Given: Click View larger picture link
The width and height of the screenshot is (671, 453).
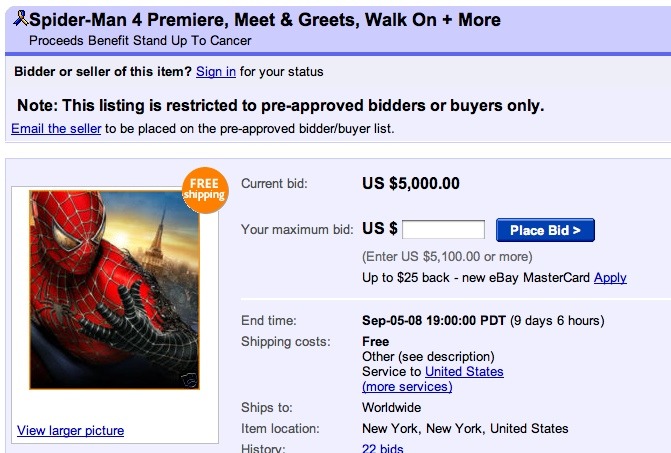Looking at the screenshot, I should pyautogui.click(x=71, y=430).
